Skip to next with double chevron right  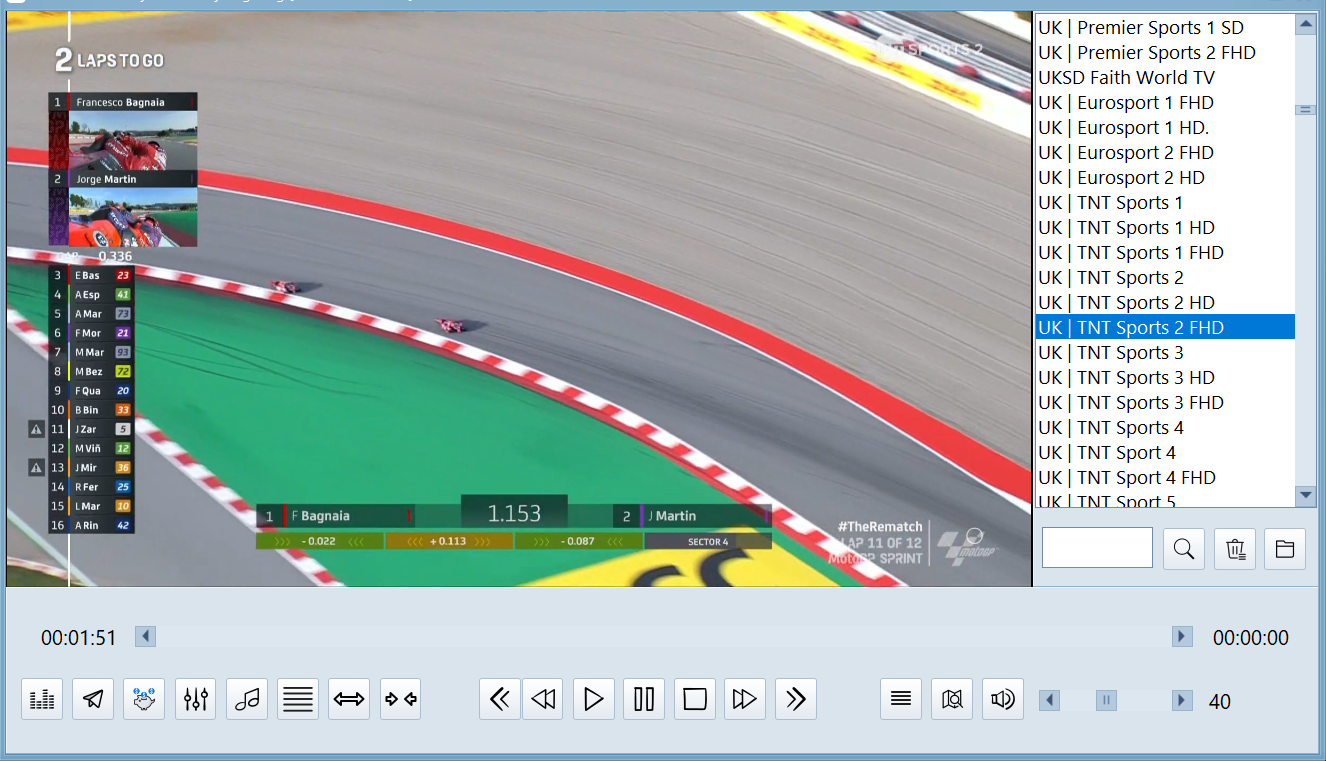[796, 699]
